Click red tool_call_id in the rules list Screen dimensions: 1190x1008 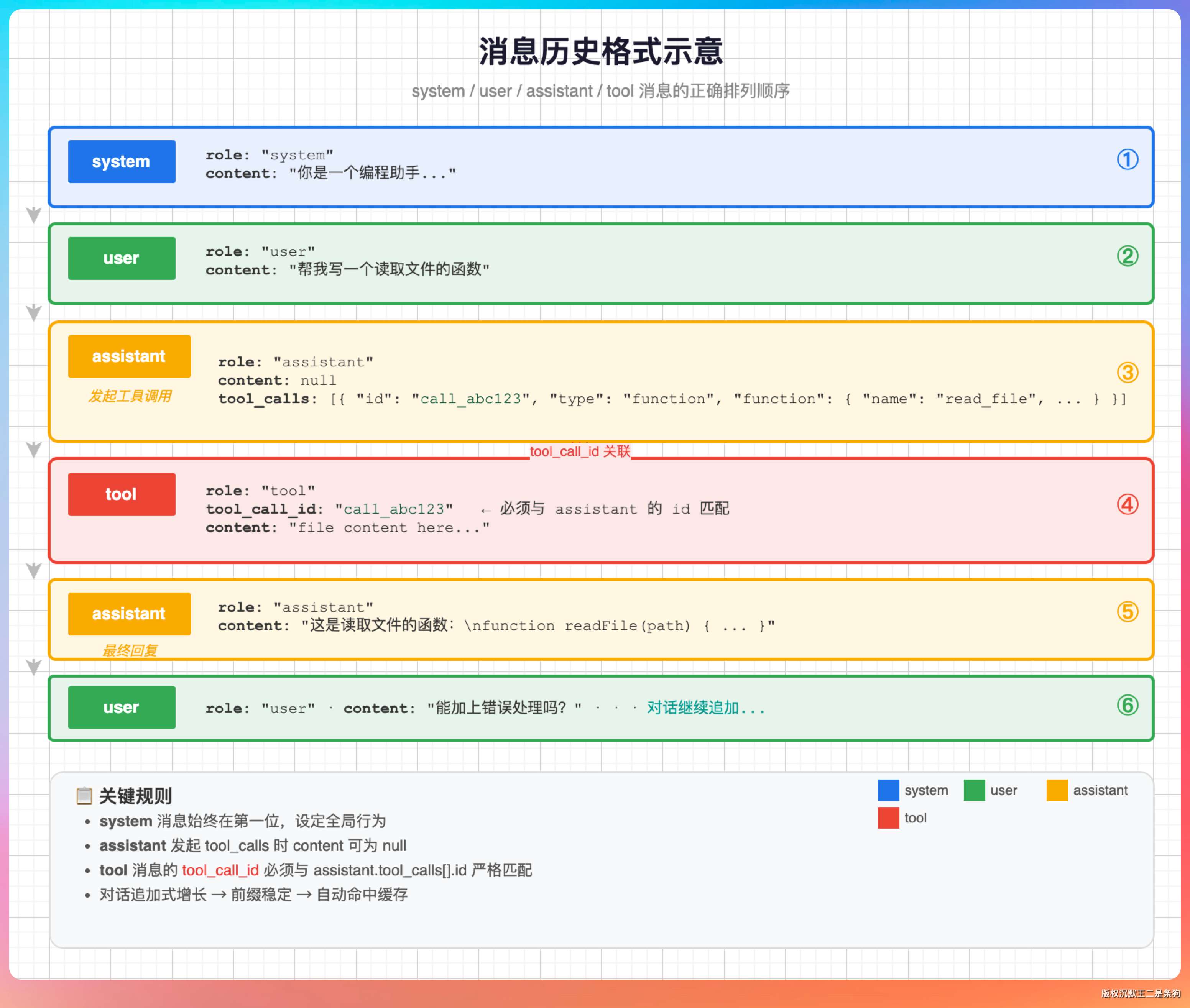point(220,870)
